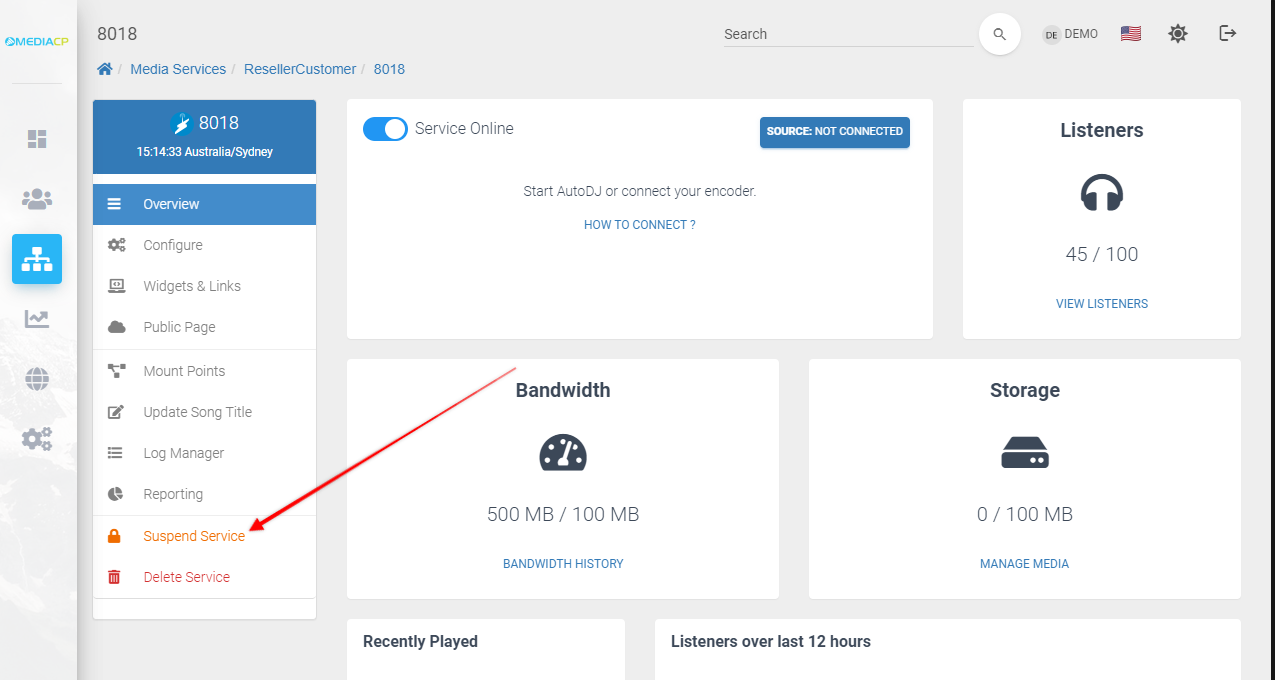The width and height of the screenshot is (1275, 680).
Task: Select Overview in the service menu
Action: click(x=204, y=204)
